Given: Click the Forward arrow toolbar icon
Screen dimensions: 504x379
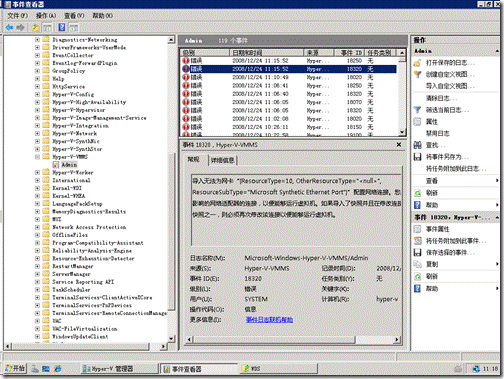Looking at the screenshot, I should (x=20, y=27).
